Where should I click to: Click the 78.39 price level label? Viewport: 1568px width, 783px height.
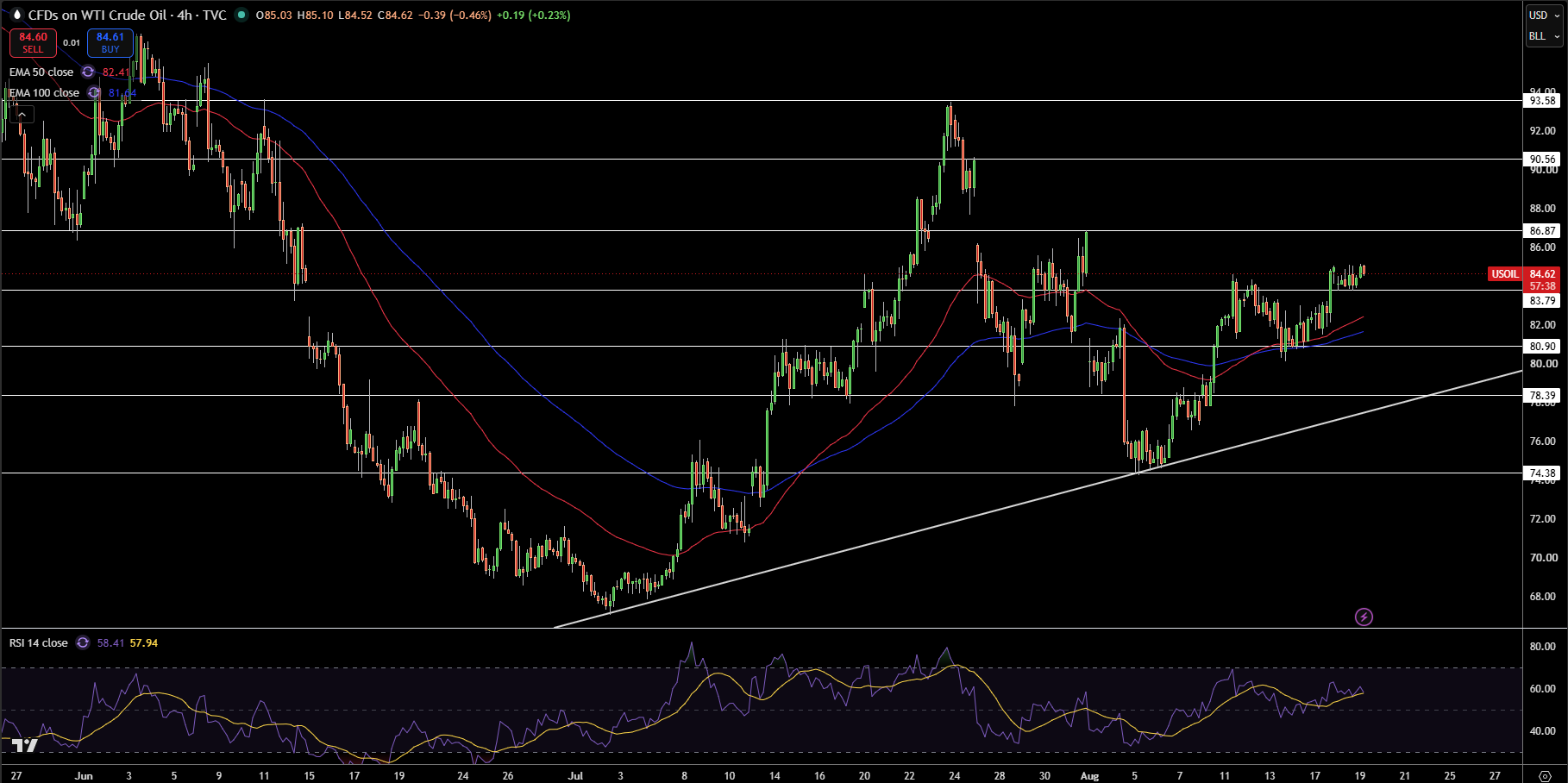pos(1543,396)
